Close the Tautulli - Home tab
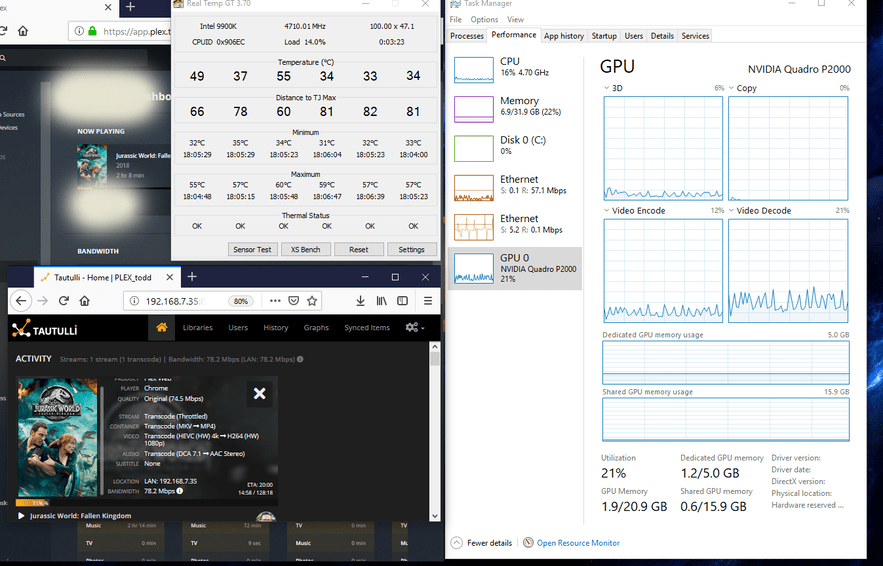The width and height of the screenshot is (883, 566). [x=170, y=277]
